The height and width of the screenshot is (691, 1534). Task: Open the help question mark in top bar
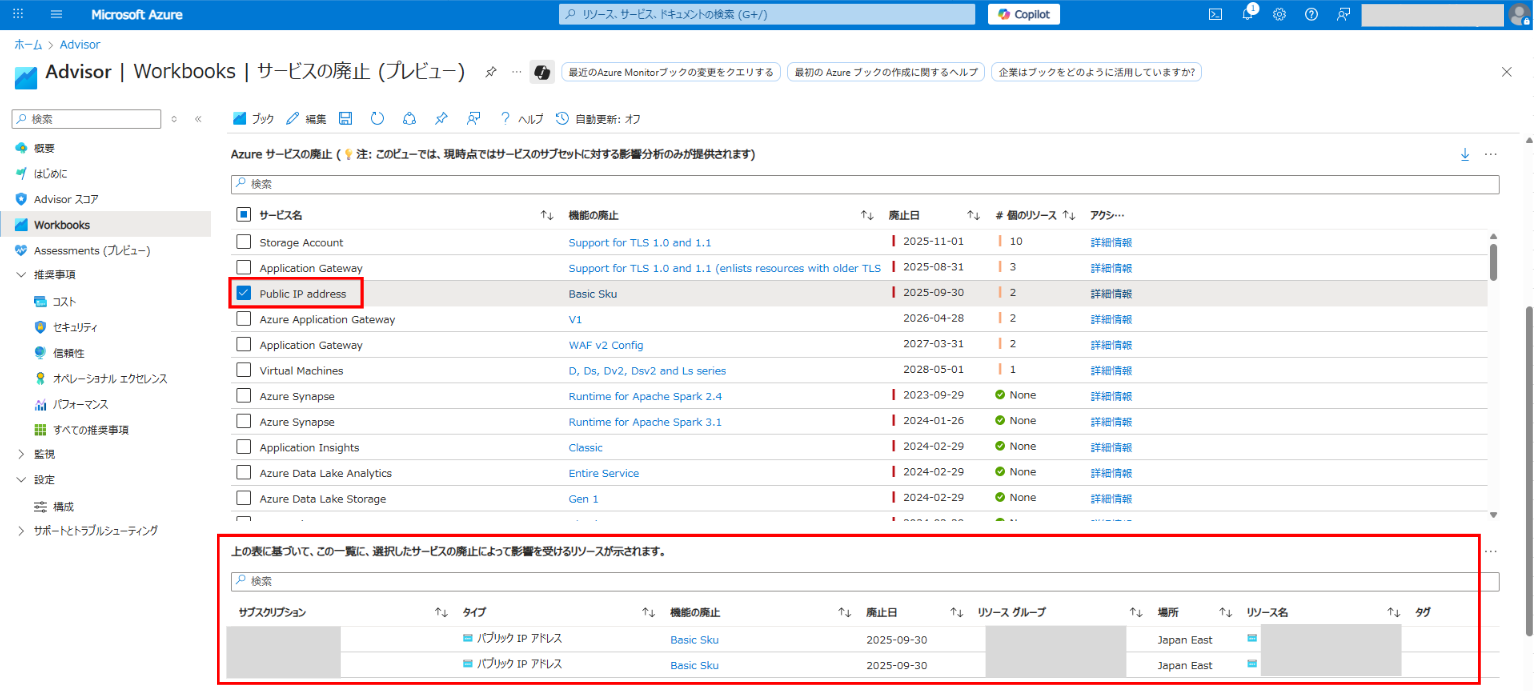(x=1311, y=14)
